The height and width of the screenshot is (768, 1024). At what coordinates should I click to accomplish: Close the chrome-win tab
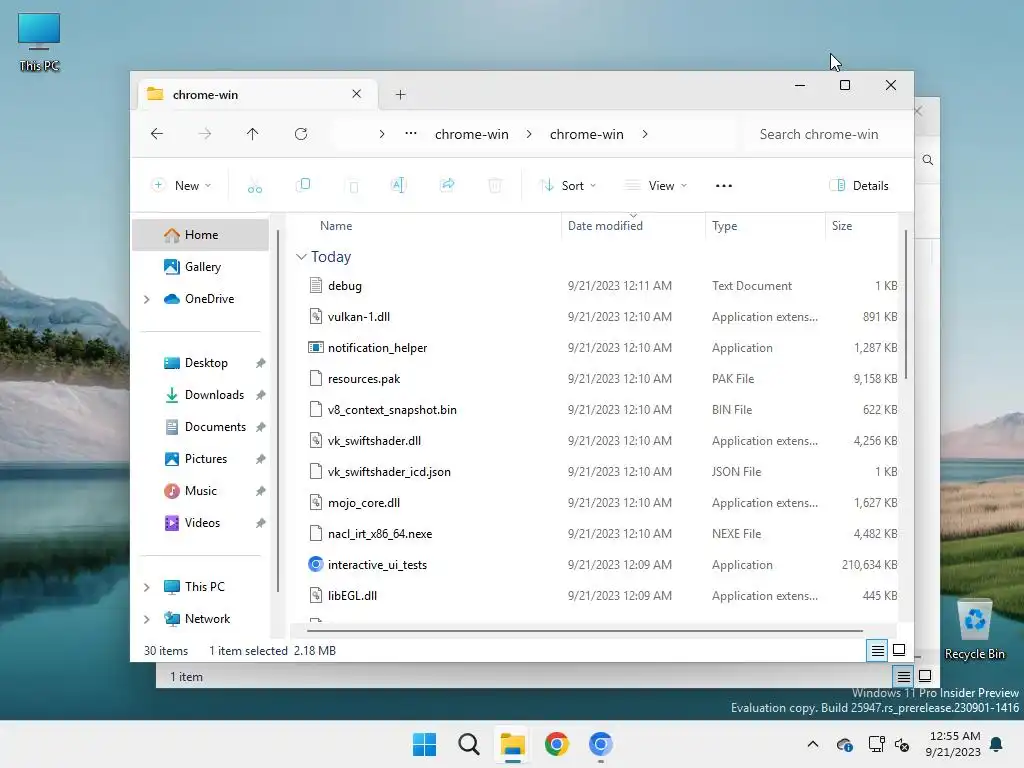click(x=357, y=94)
